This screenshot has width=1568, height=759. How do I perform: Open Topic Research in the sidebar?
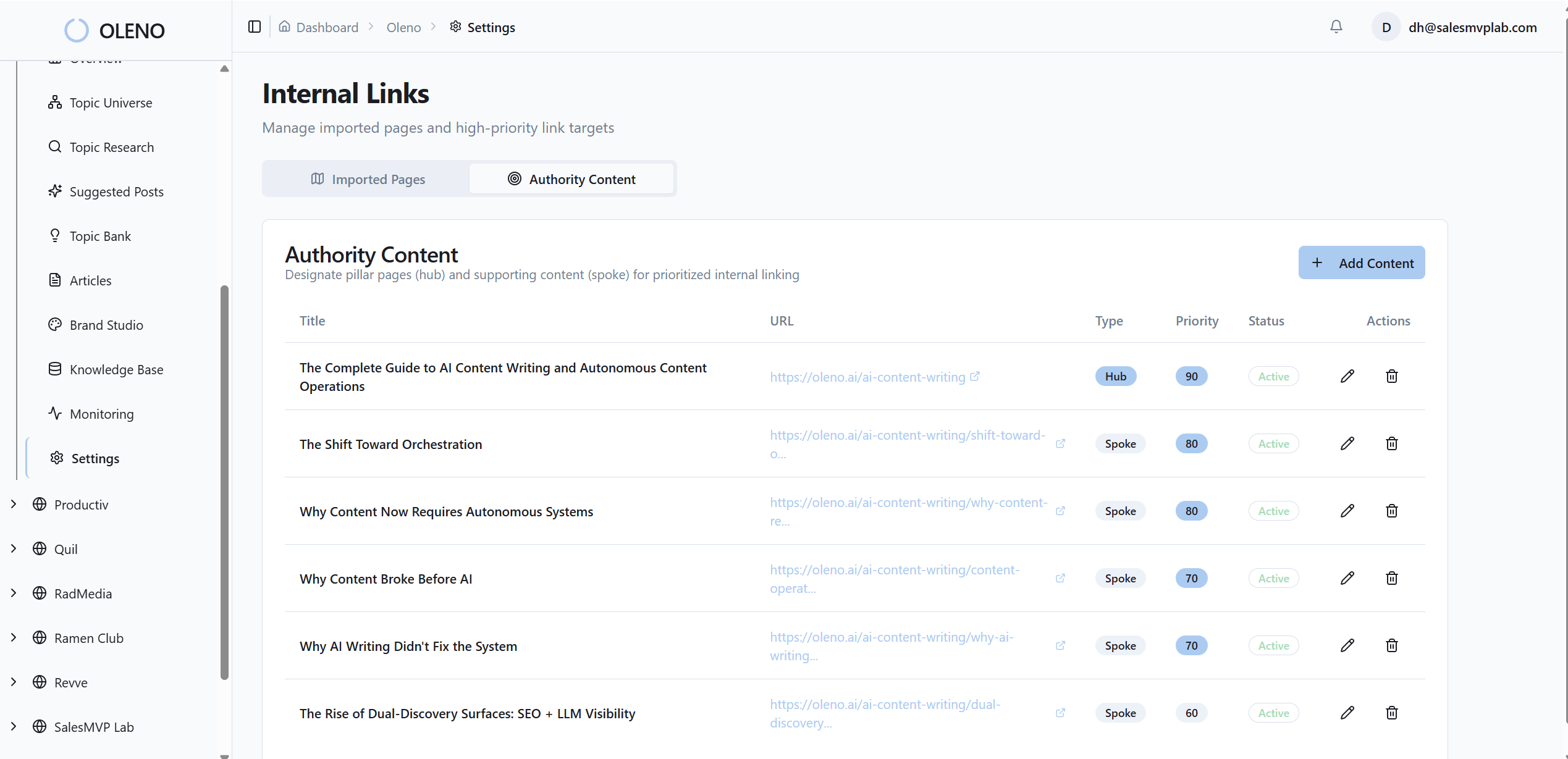111,147
